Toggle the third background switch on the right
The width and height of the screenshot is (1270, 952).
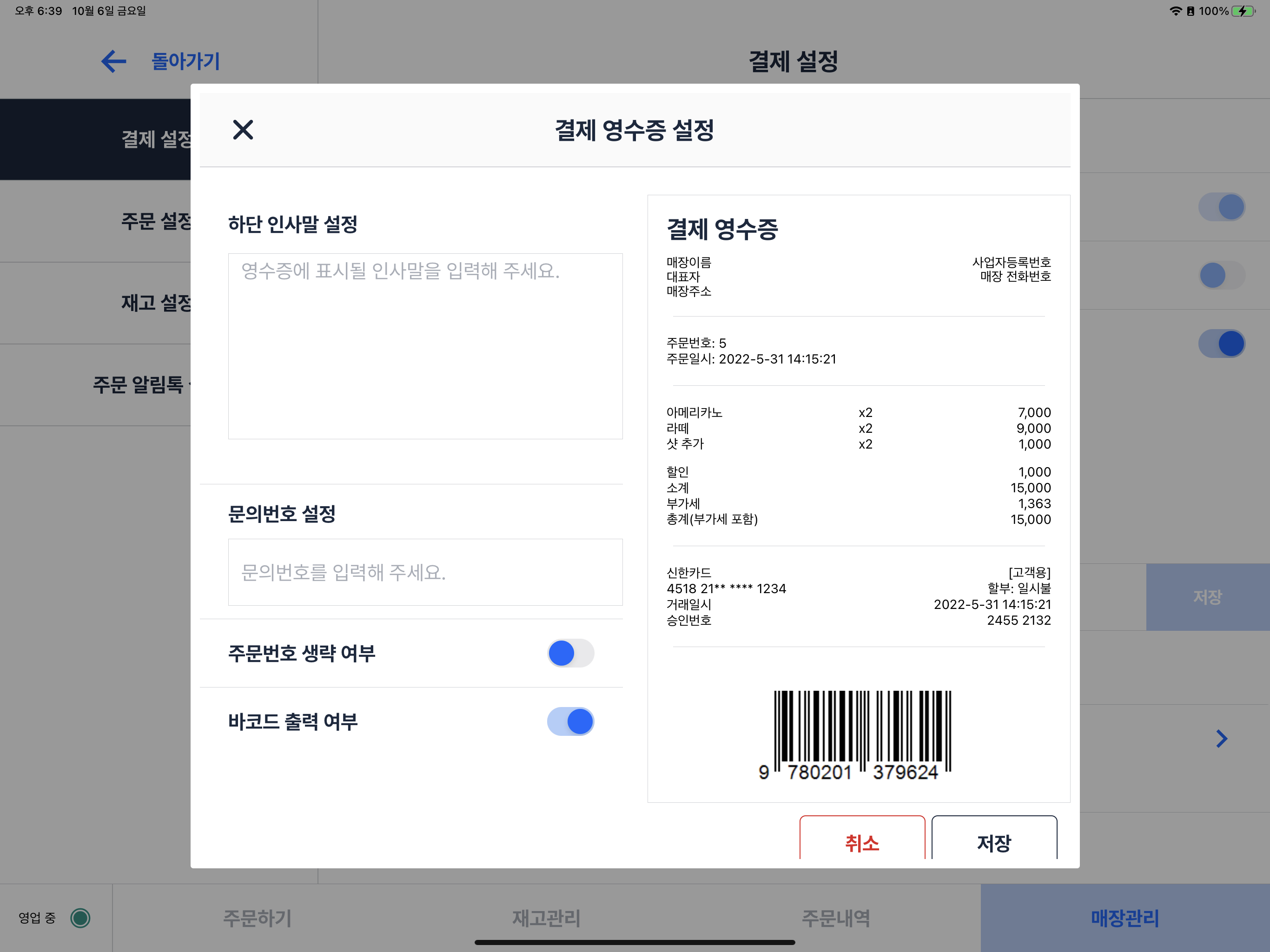[1221, 344]
